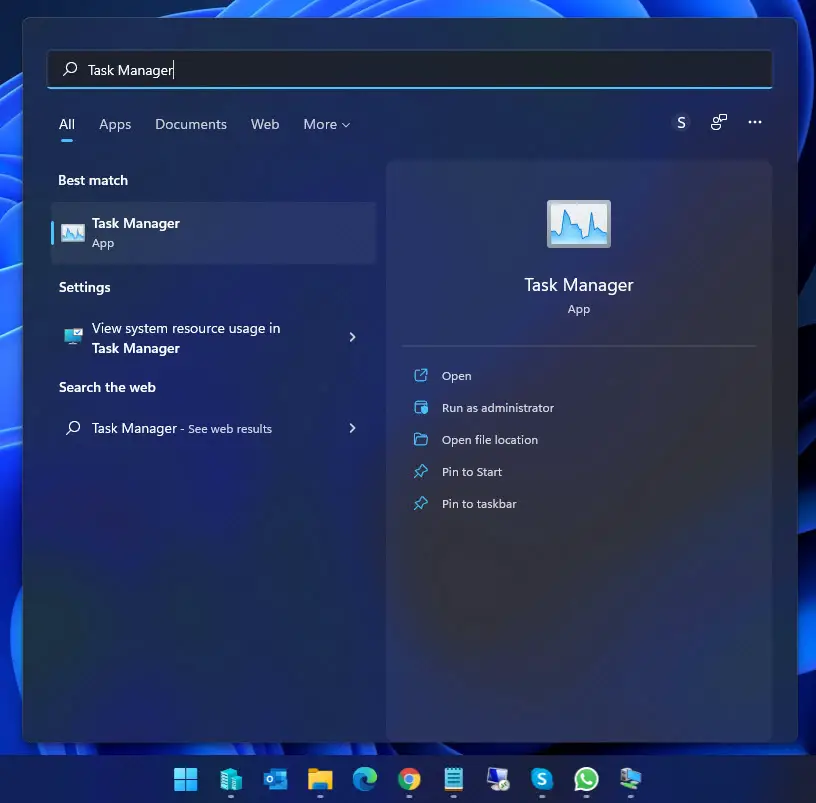The width and height of the screenshot is (816, 803).
Task: Open WhatsApp from the taskbar
Action: click(x=586, y=779)
